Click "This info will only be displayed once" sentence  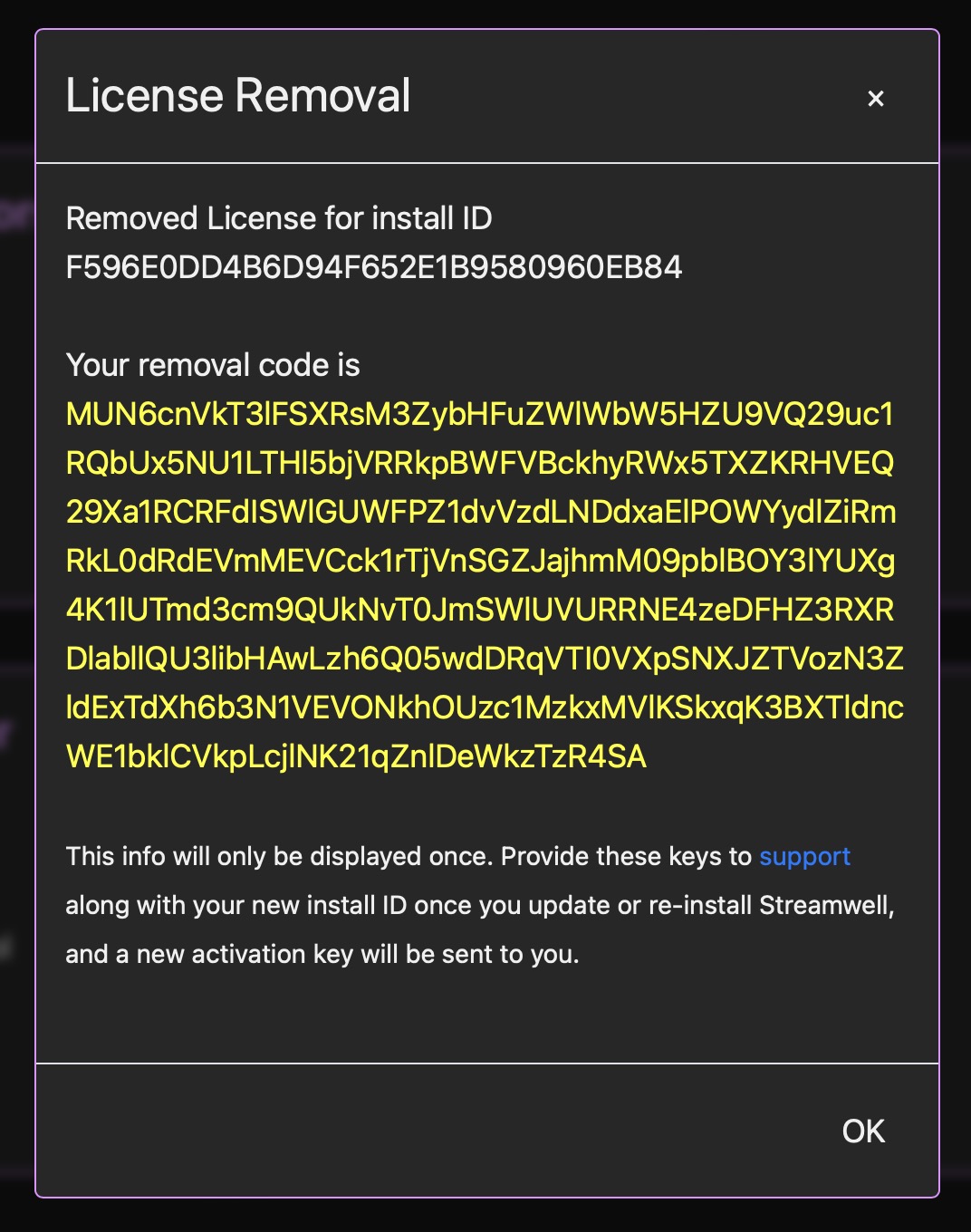point(279,856)
